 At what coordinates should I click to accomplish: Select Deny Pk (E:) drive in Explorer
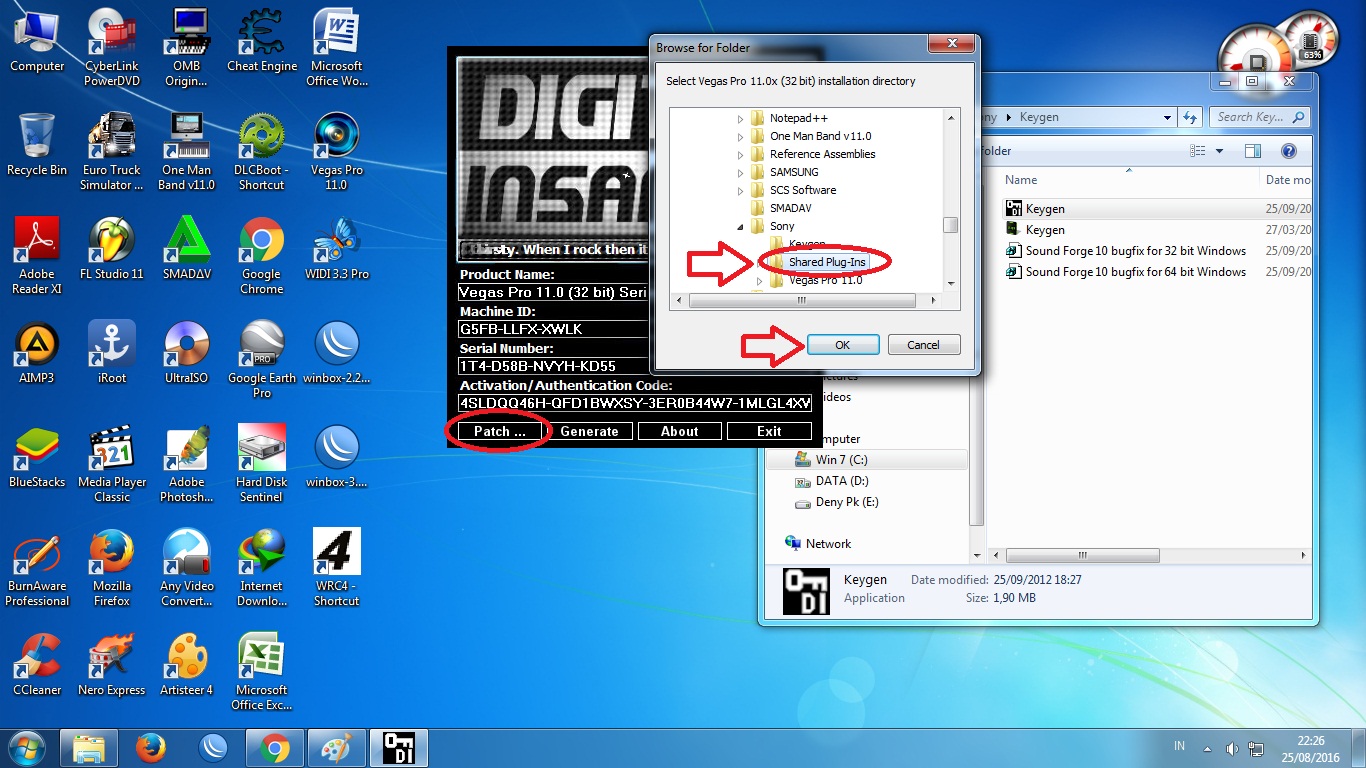click(x=847, y=502)
